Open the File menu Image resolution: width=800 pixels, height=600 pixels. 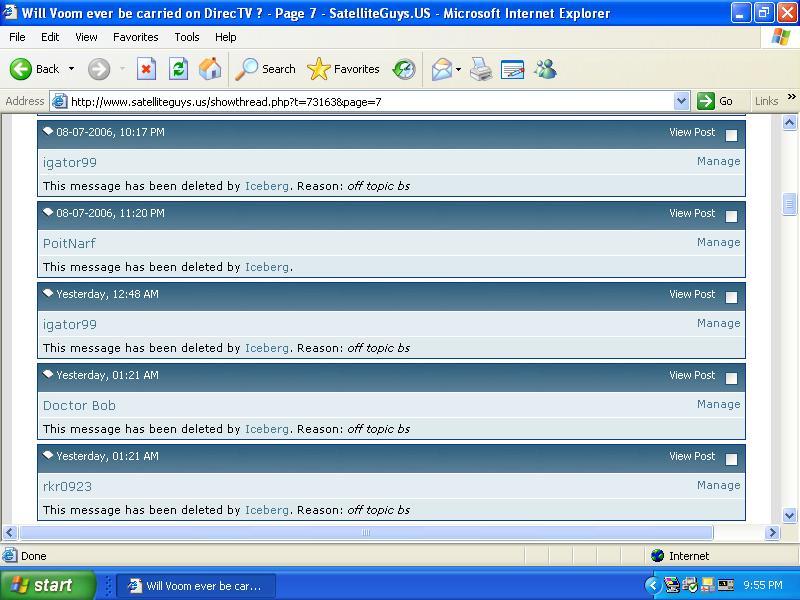click(17, 37)
